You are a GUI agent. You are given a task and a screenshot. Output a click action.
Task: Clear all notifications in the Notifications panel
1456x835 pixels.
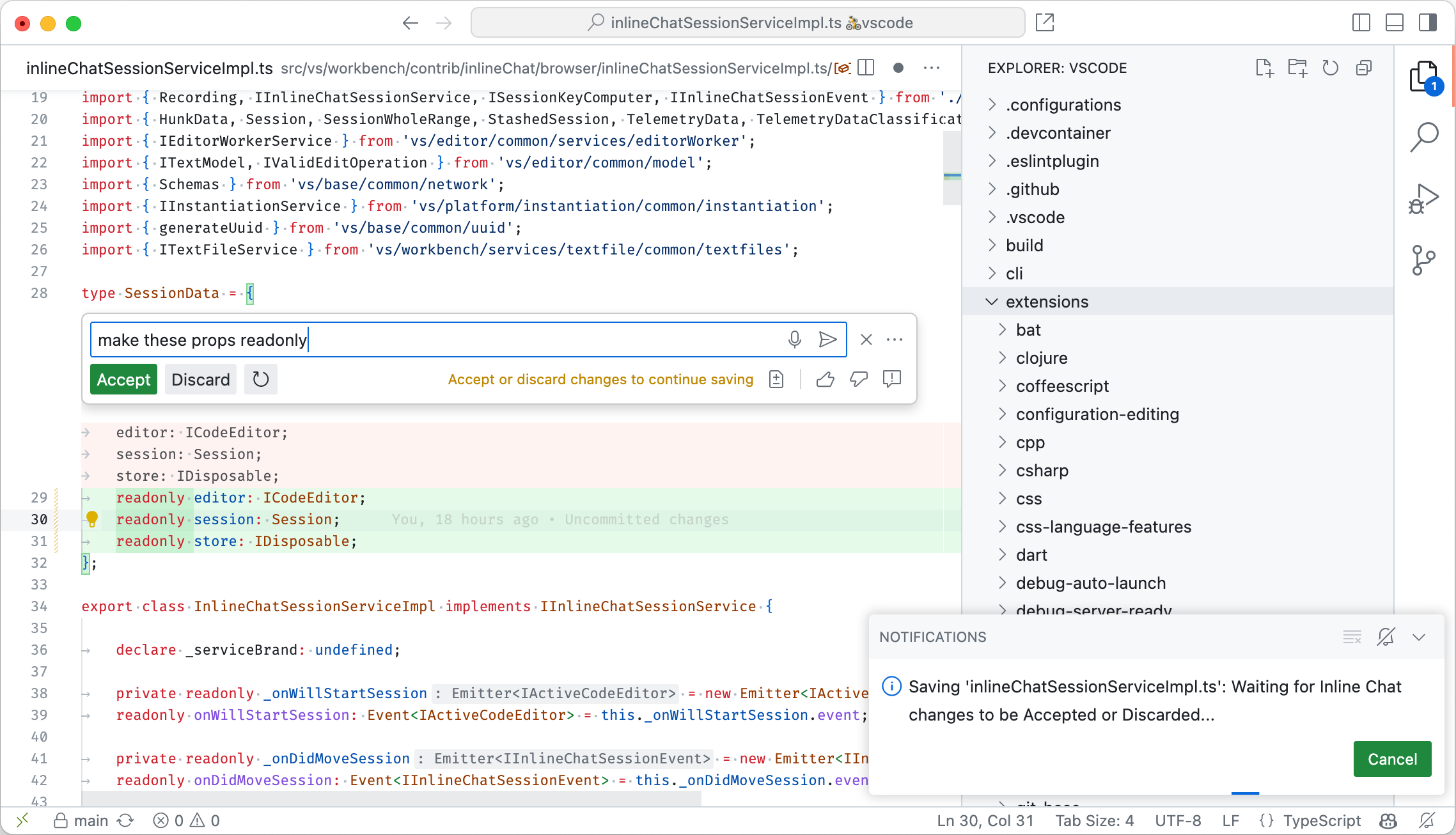point(1352,637)
